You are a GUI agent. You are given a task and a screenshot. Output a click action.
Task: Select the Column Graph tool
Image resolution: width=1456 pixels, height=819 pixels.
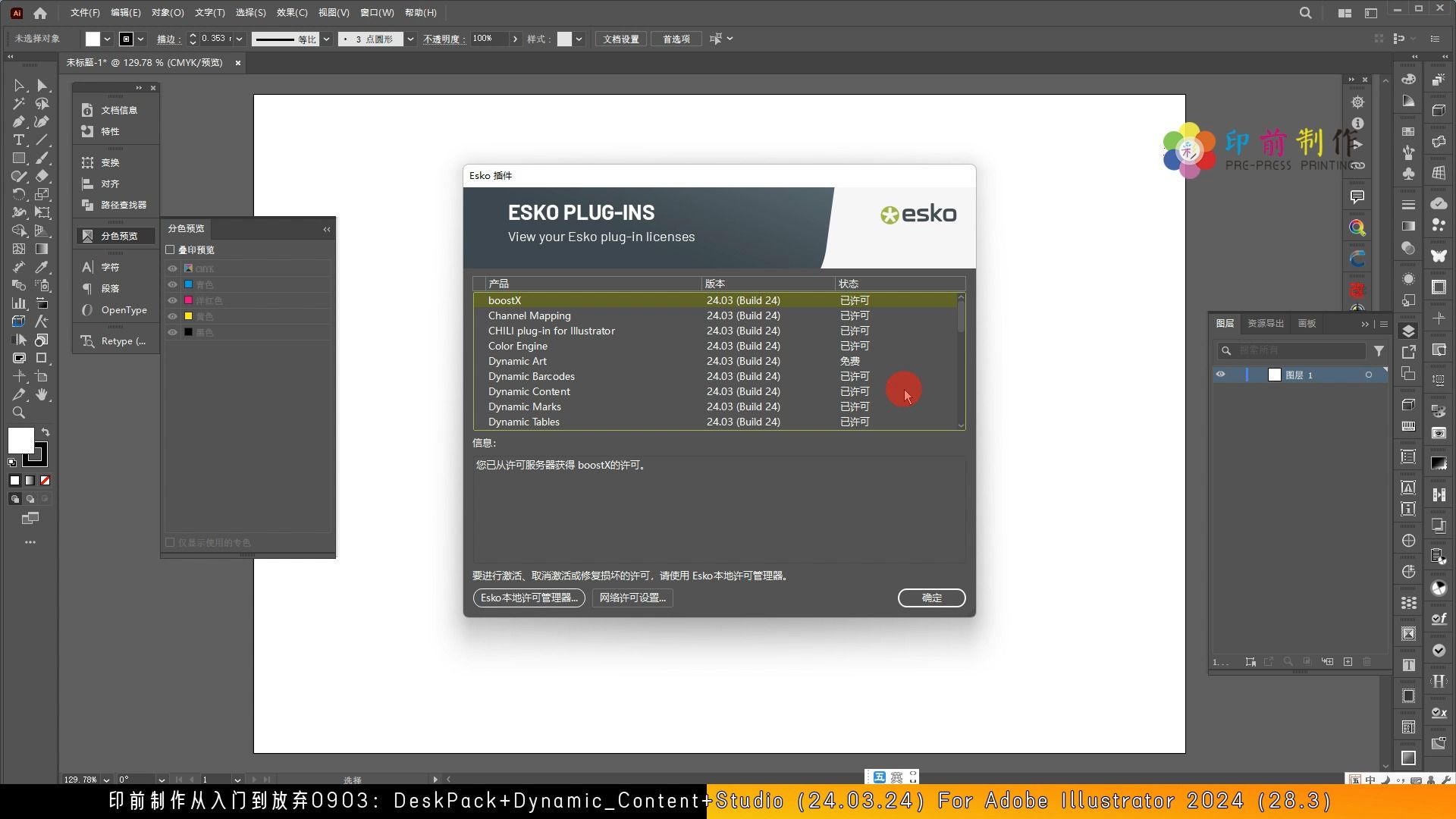pos(19,303)
